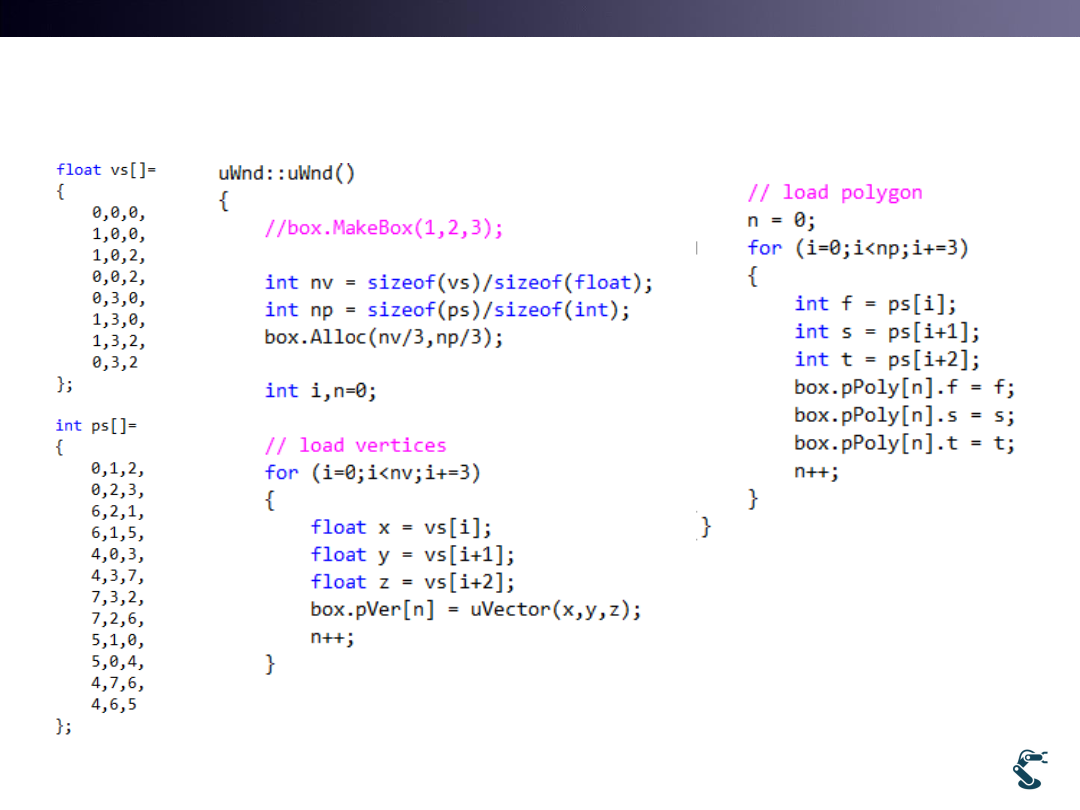Select the 'int ps[]=' declaration
Viewport: 1080px width, 810px height.
pos(96,425)
